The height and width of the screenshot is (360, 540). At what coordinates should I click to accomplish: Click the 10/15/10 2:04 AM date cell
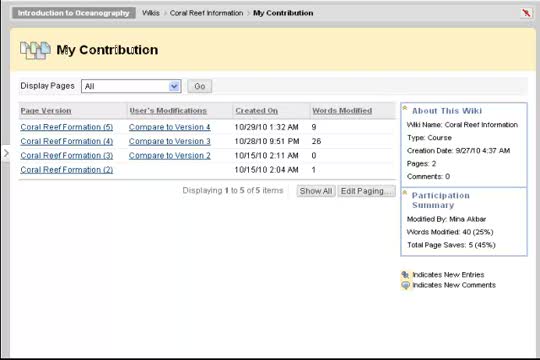[x=267, y=170]
